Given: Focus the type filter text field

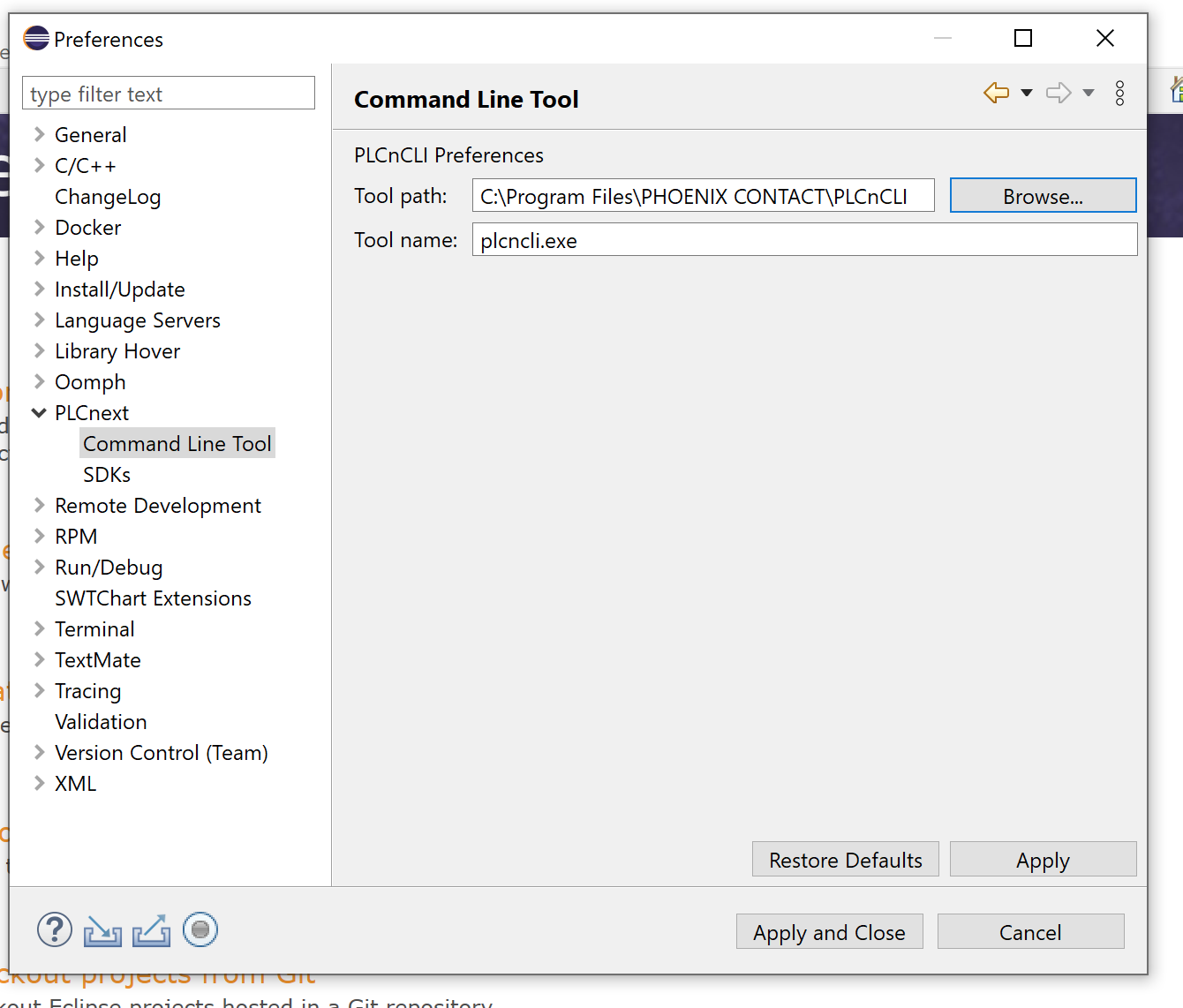Looking at the screenshot, I should [169, 94].
